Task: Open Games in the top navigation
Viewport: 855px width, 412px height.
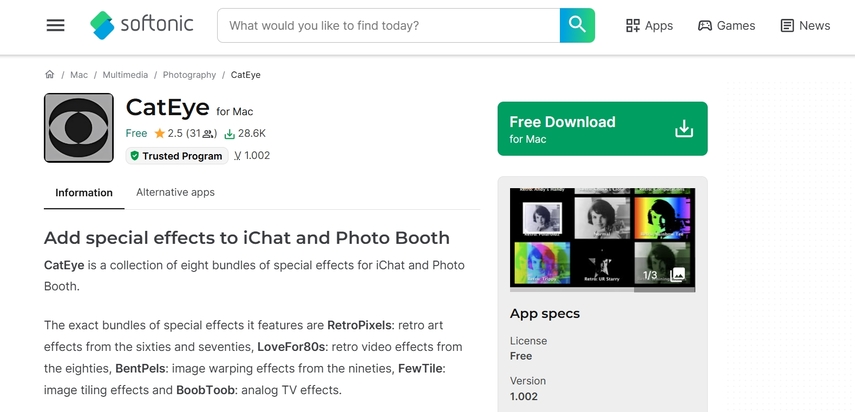Action: [726, 26]
